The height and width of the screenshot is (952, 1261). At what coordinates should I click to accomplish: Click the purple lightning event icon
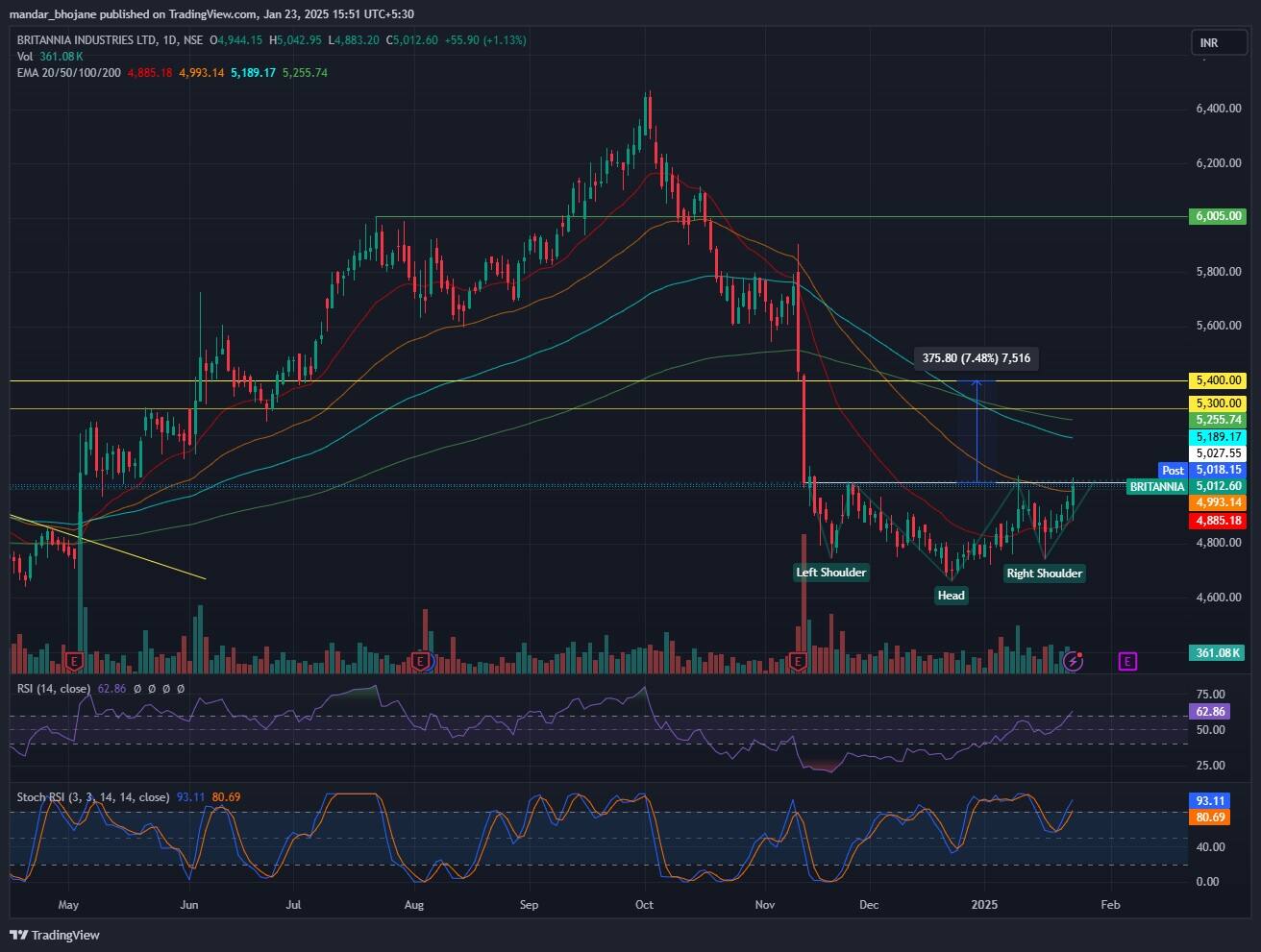coord(1075,661)
